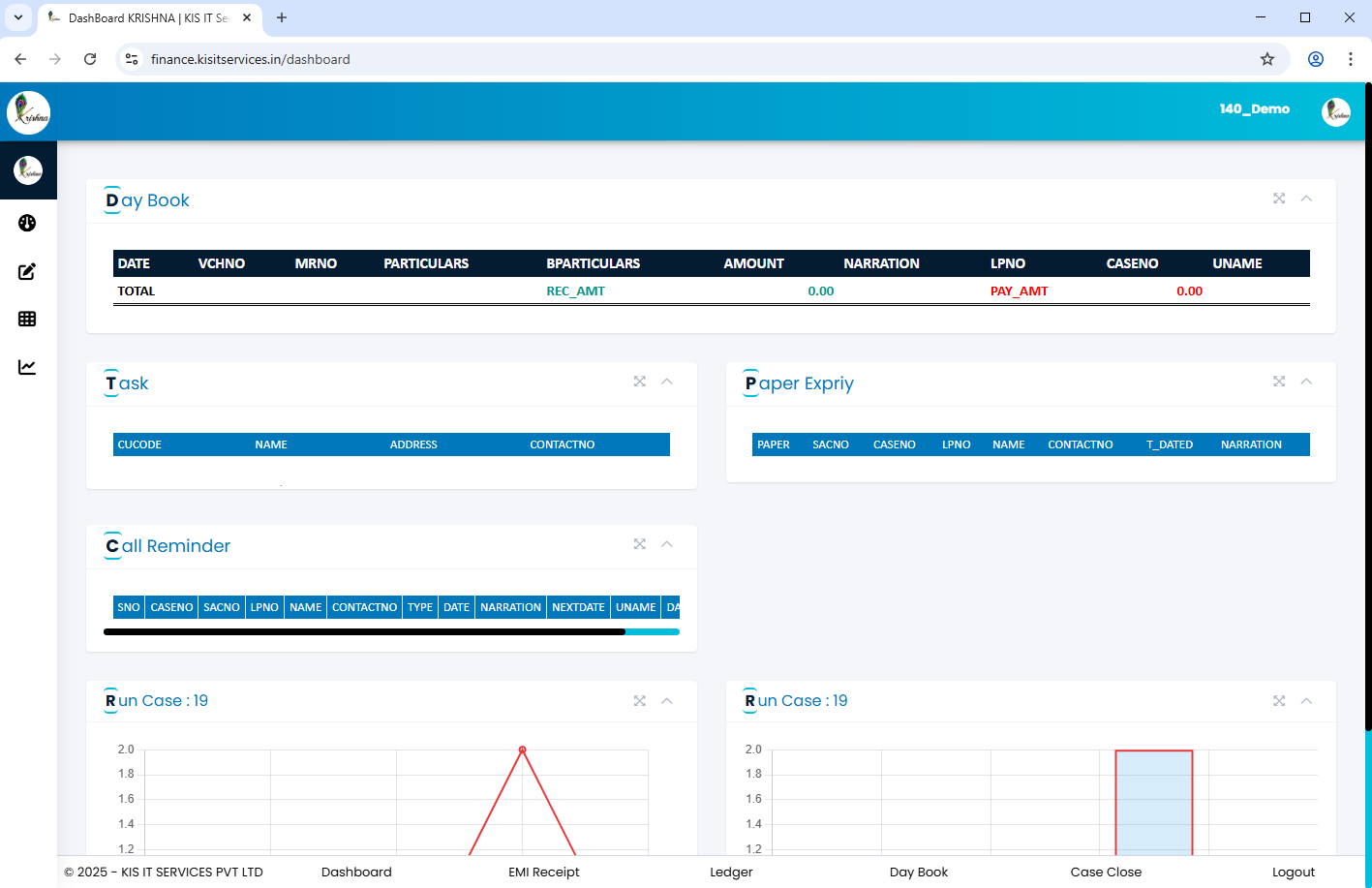Collapse the right Run Case bar chart panel

[1306, 701]
